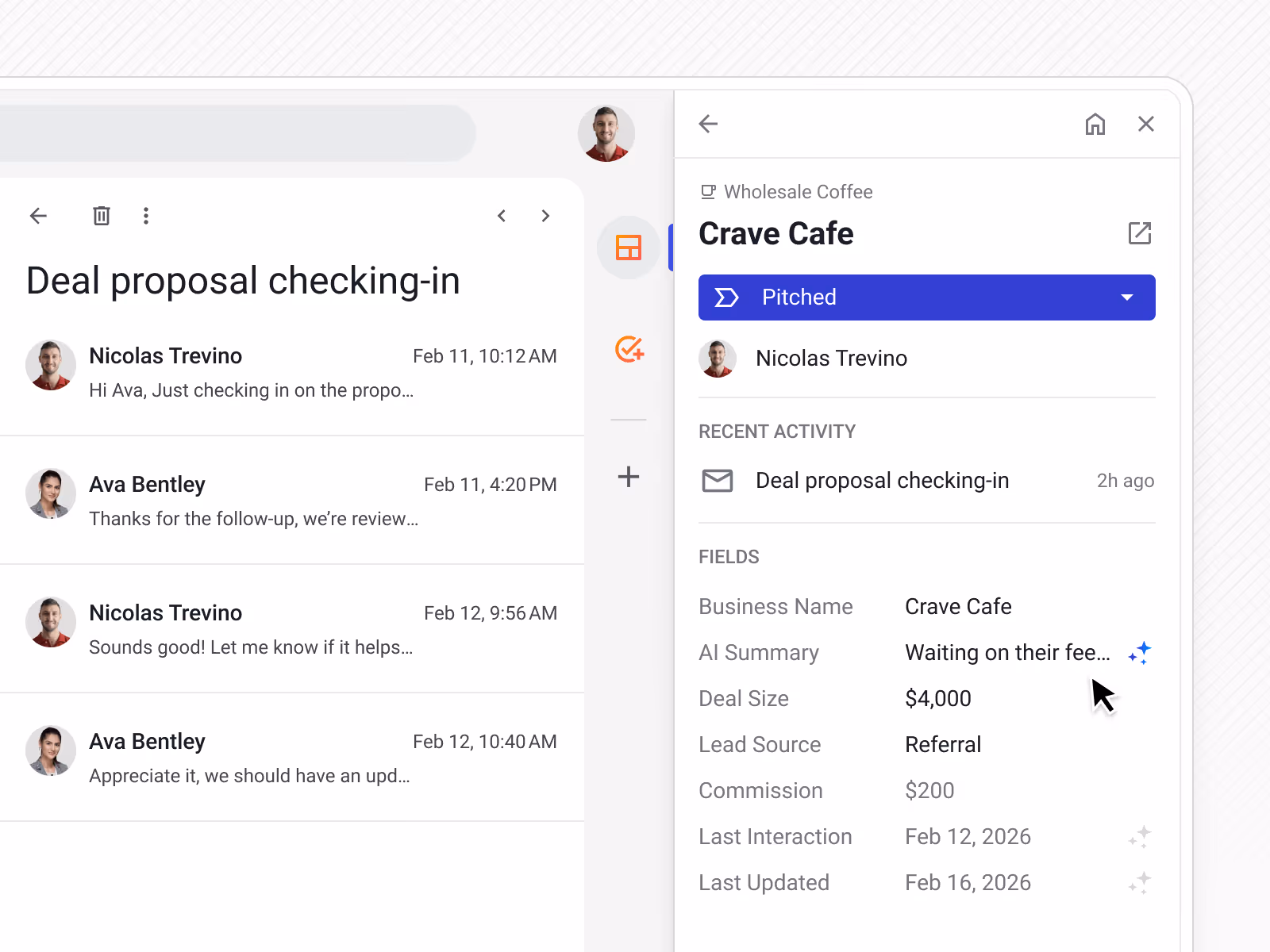Open the pipeline boxes panel in the sidebar
This screenshot has height=952, width=1270.
click(628, 248)
